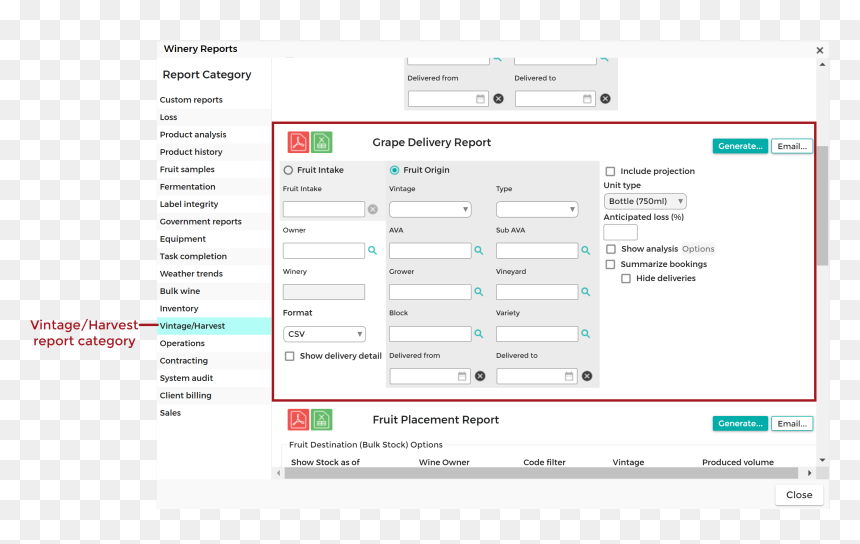This screenshot has width=860, height=544.
Task: Focus the Owner input field
Action: click(x=324, y=251)
